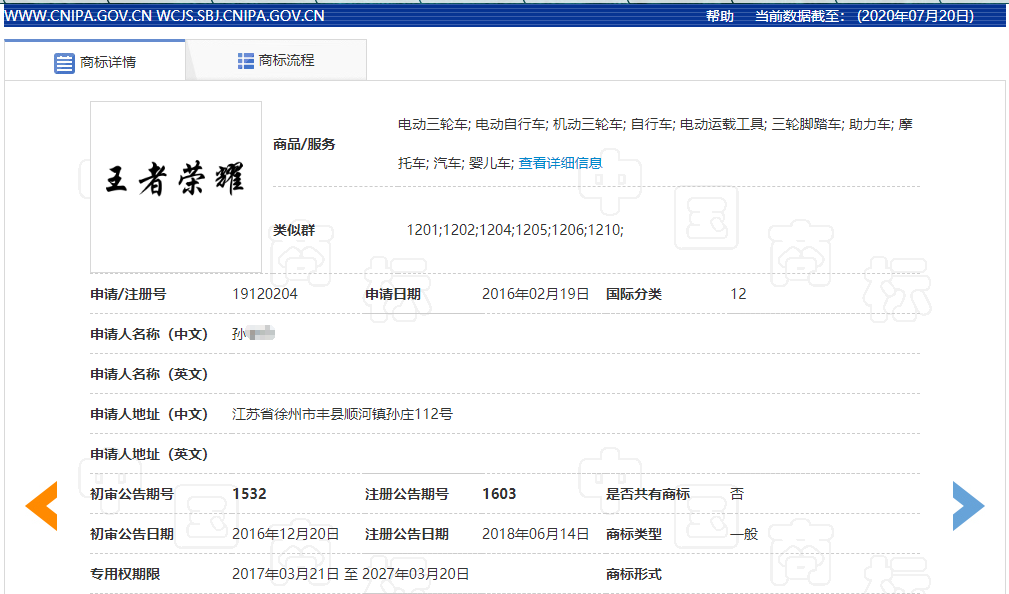This screenshot has height=594, width=1009.
Task: Click the 类似群 label
Action: (294, 230)
